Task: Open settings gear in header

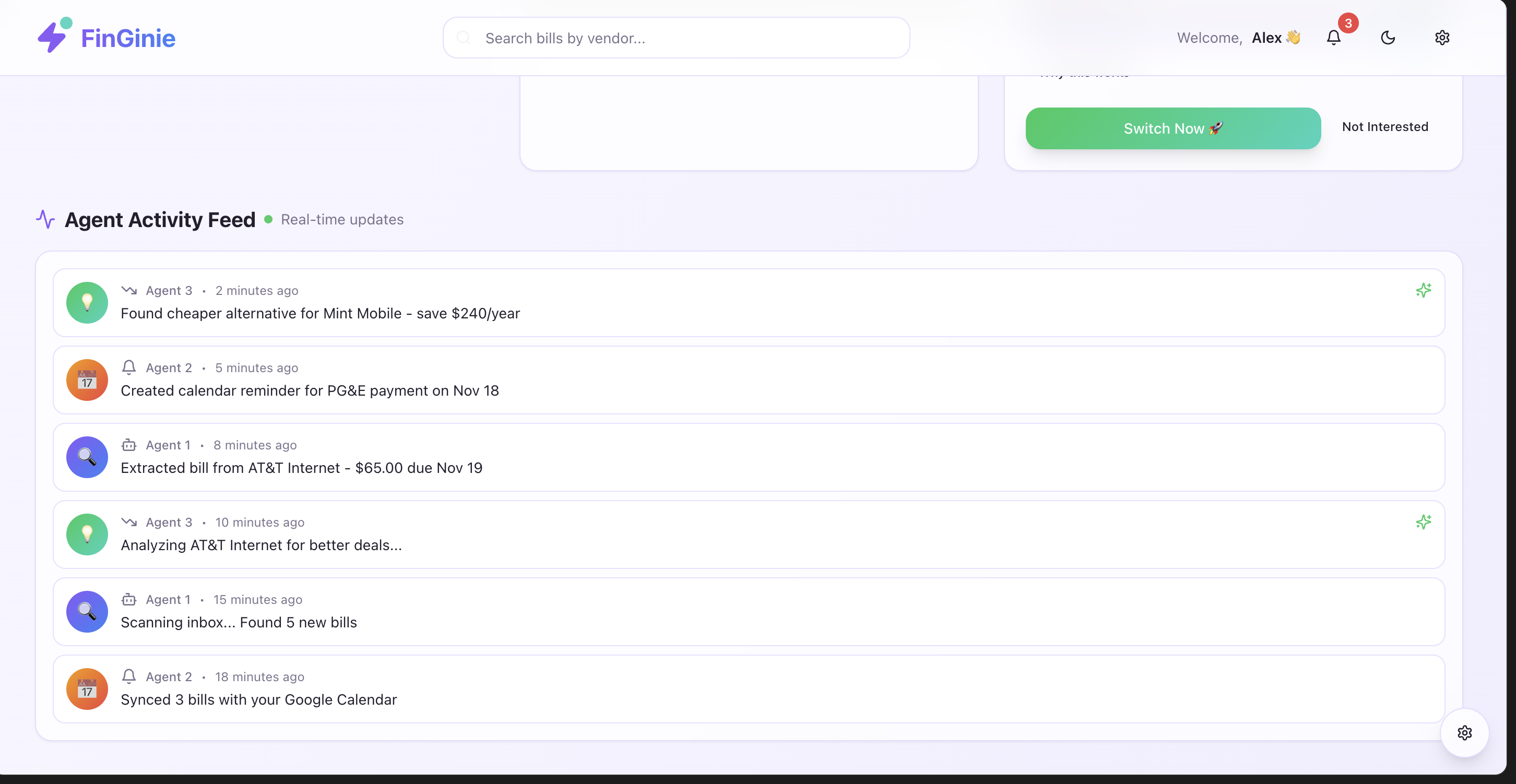Action: point(1442,38)
